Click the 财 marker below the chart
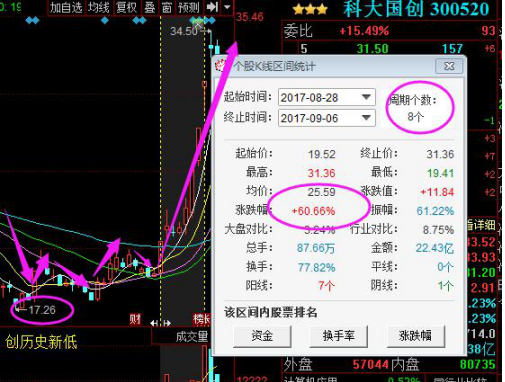Screen dimensions: 505x382 coord(135,319)
